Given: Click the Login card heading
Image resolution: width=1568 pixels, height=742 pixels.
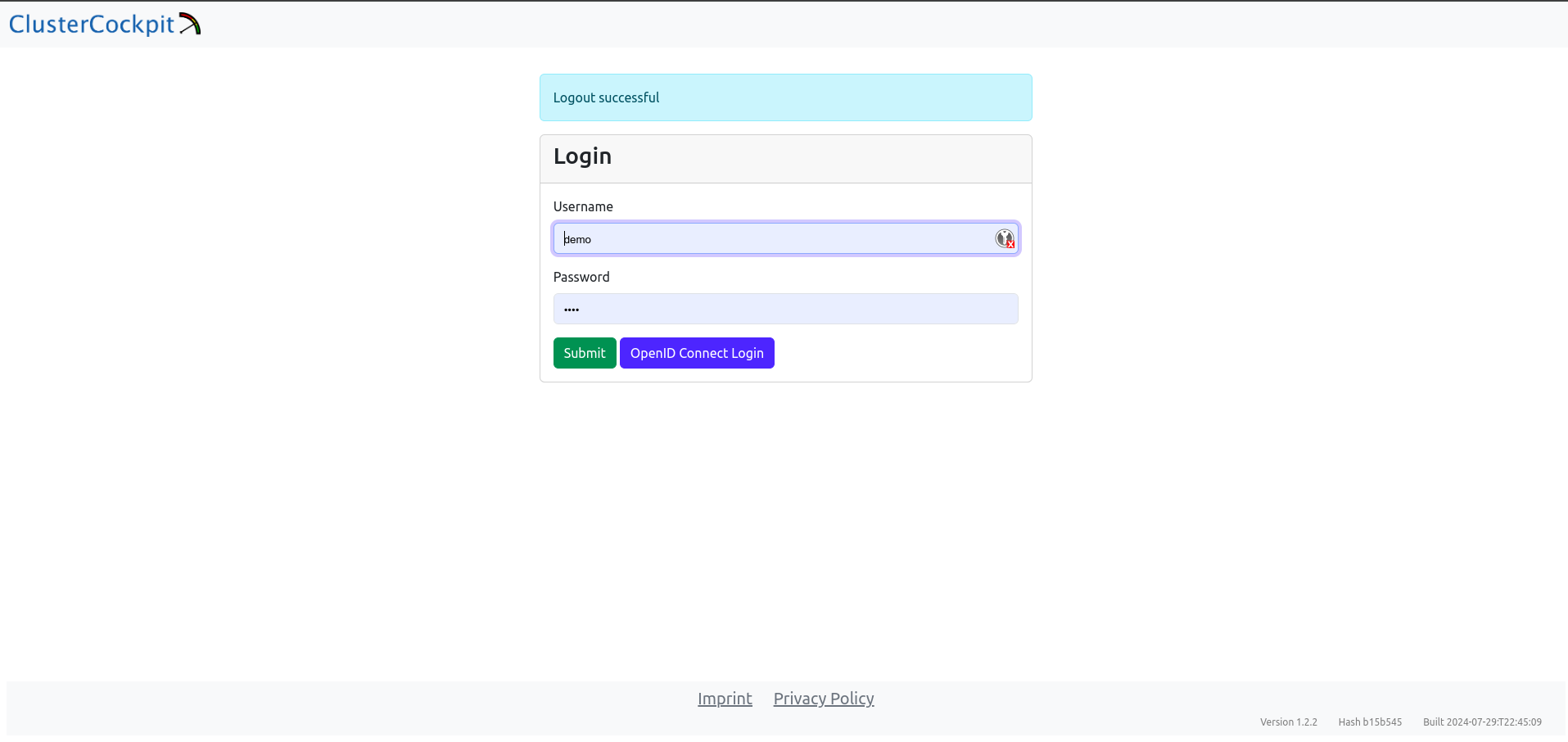Looking at the screenshot, I should pyautogui.click(x=582, y=156).
